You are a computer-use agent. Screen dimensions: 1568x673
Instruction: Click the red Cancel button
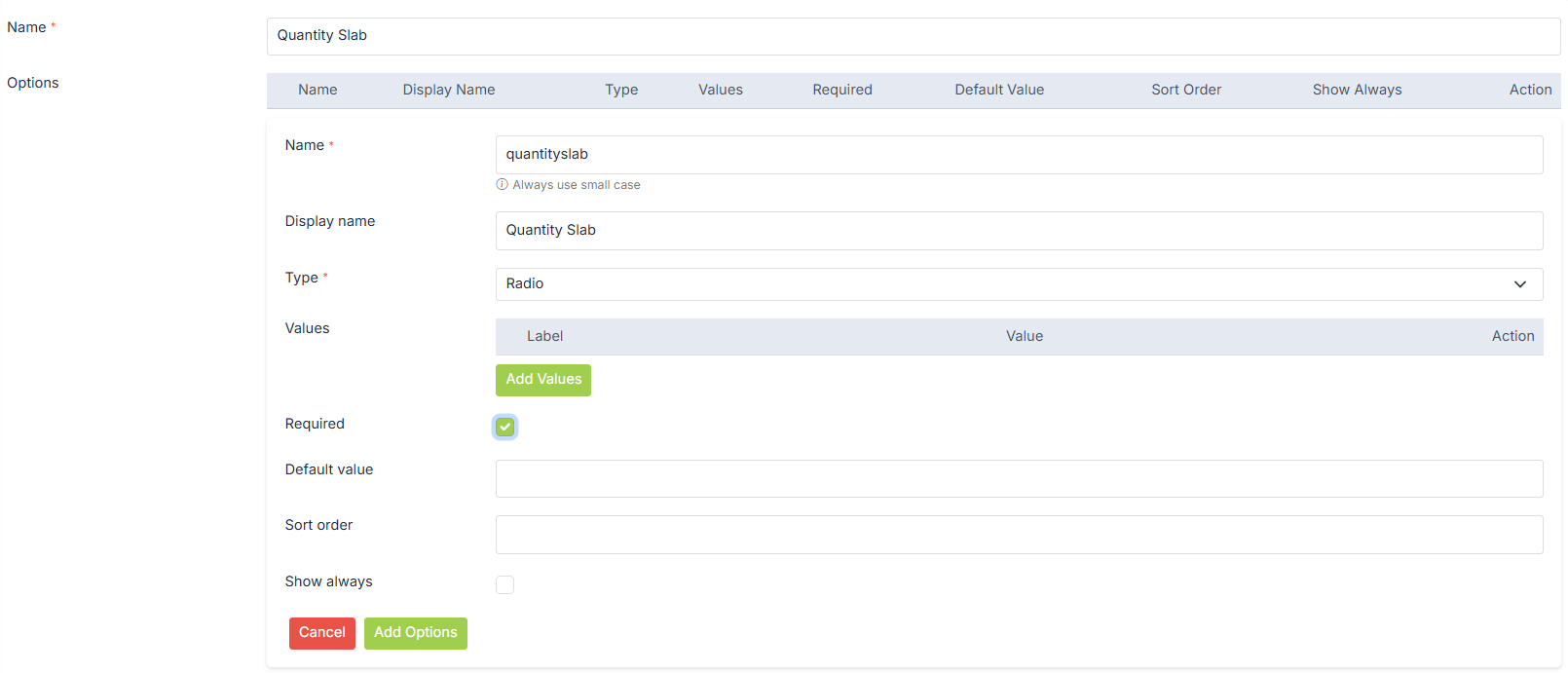(x=321, y=633)
